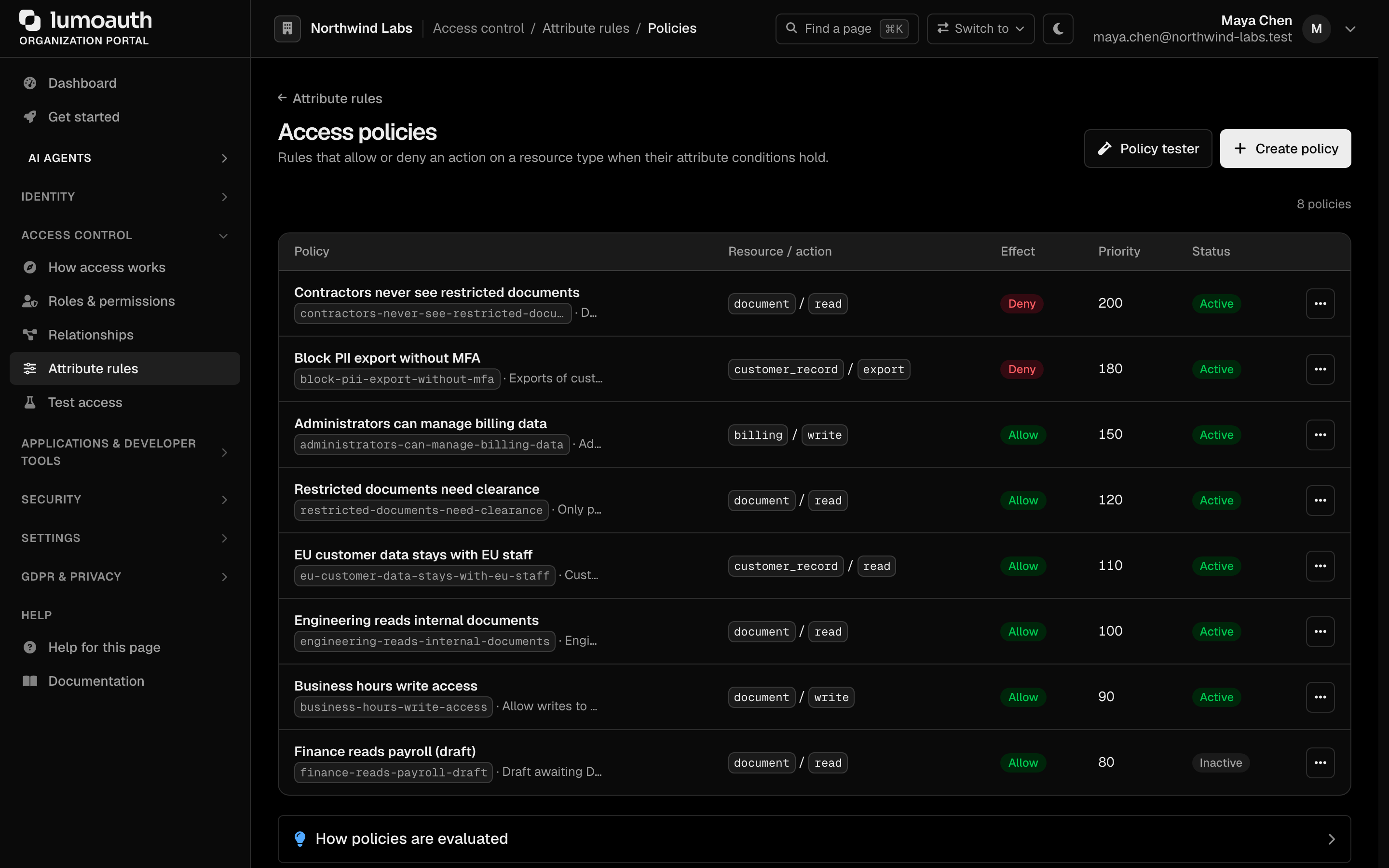This screenshot has height=868, width=1389.
Task: Open the Switch to dropdown
Action: pyautogui.click(x=980, y=29)
